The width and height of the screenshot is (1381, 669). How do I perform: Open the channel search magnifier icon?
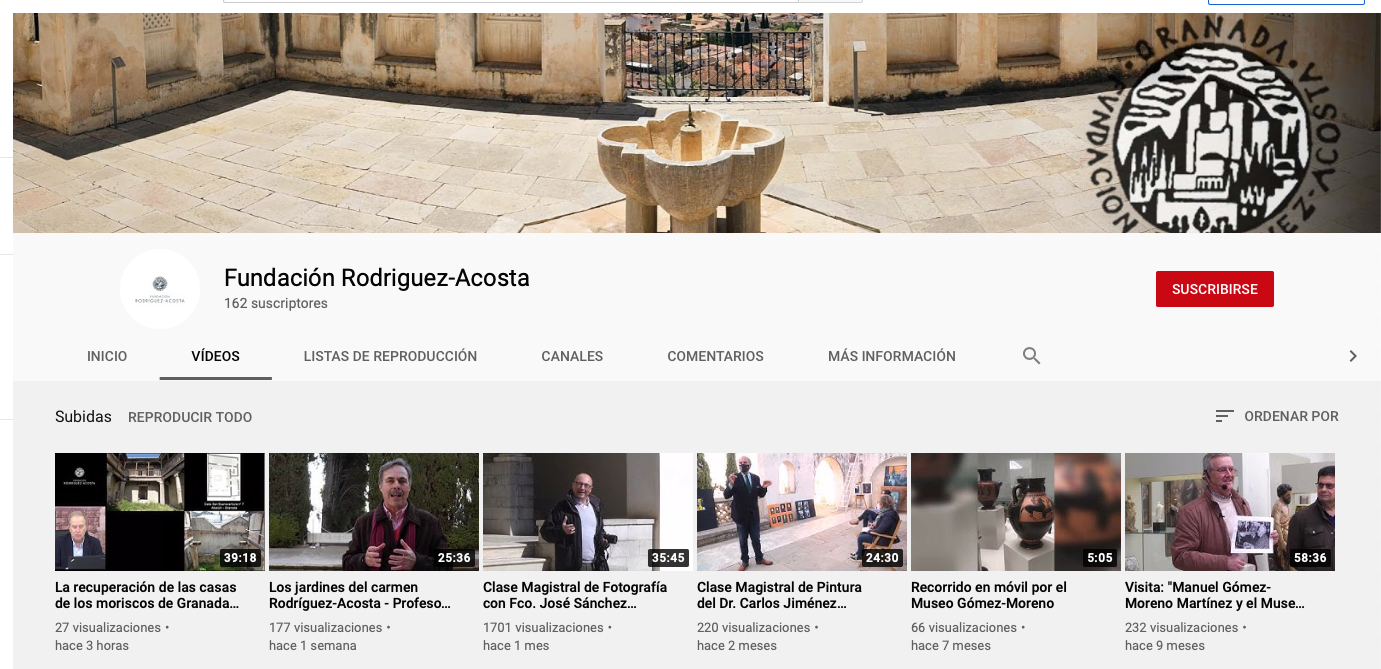click(1031, 356)
